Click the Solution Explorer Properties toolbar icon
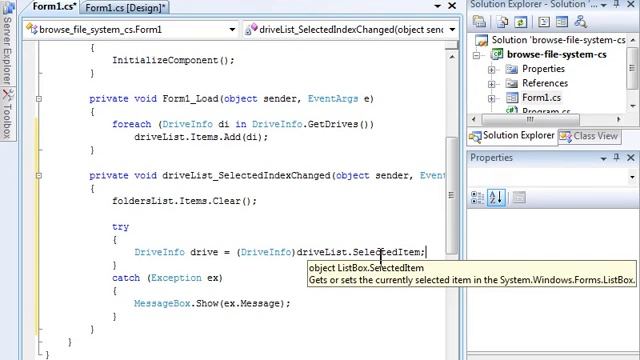 479,22
